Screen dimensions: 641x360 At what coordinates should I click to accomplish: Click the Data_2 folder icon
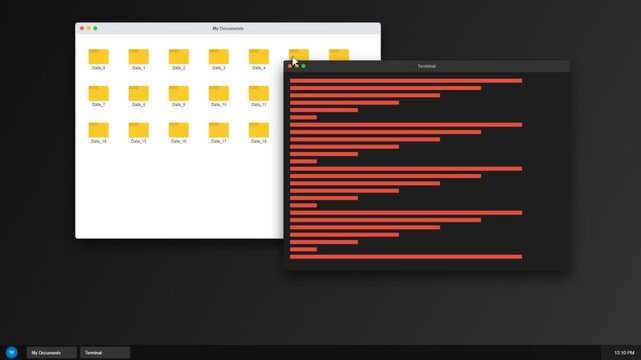coord(179,57)
